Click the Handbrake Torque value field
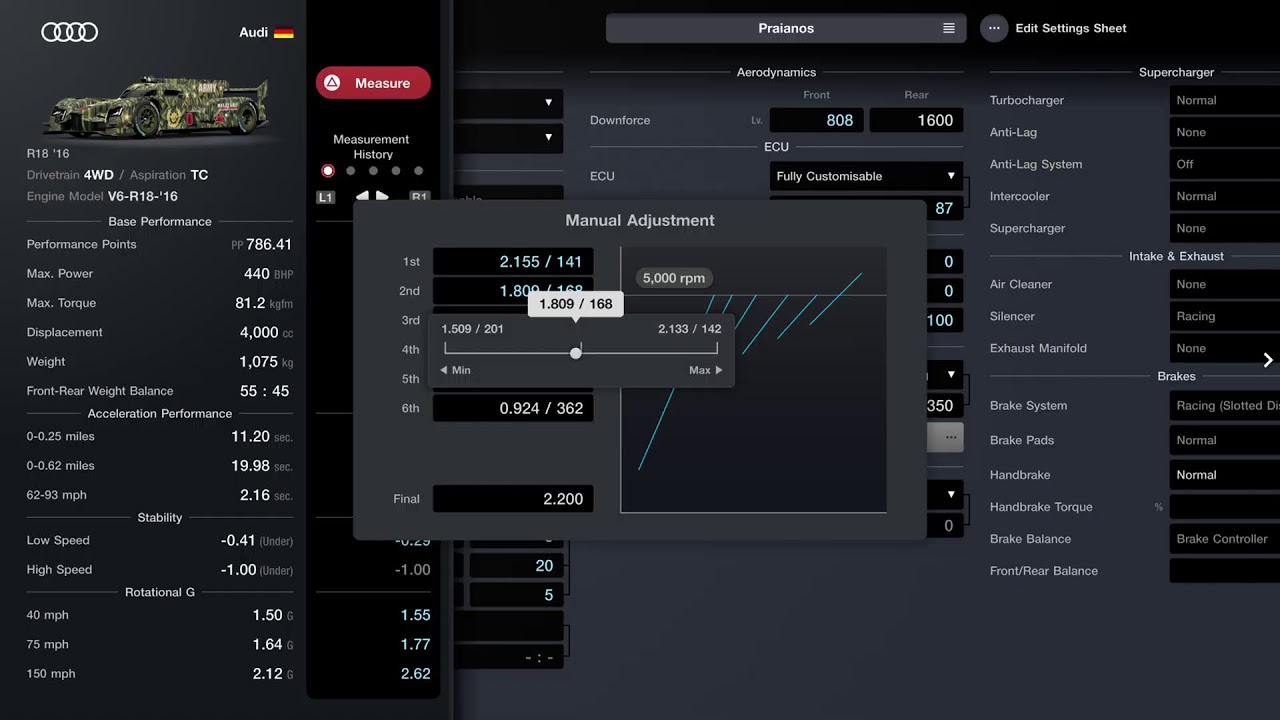This screenshot has width=1280, height=720. tap(1225, 507)
